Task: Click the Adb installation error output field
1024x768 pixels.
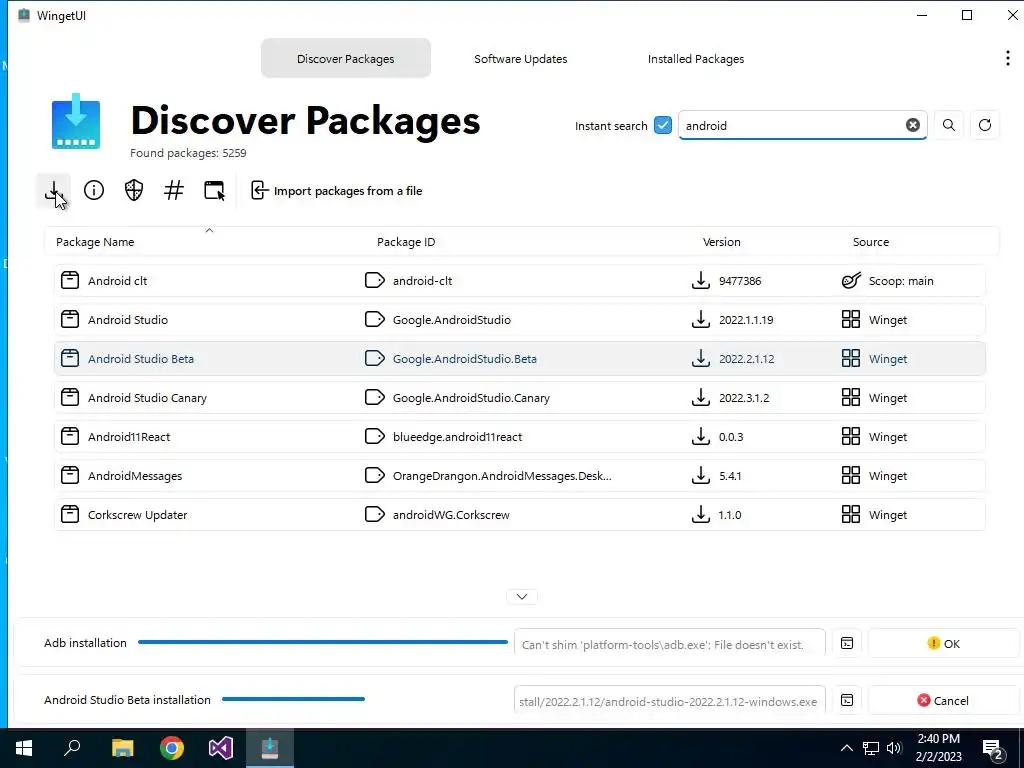Action: tap(669, 645)
